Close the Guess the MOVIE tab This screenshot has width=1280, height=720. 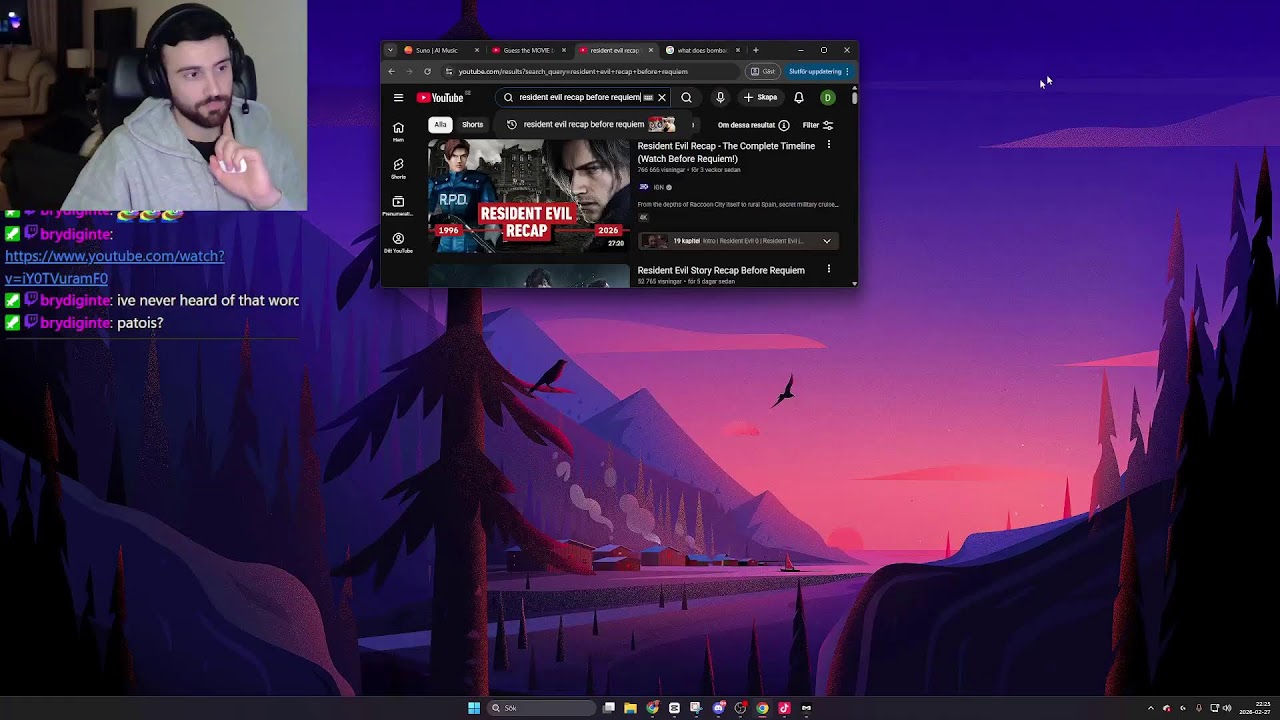[x=564, y=50]
